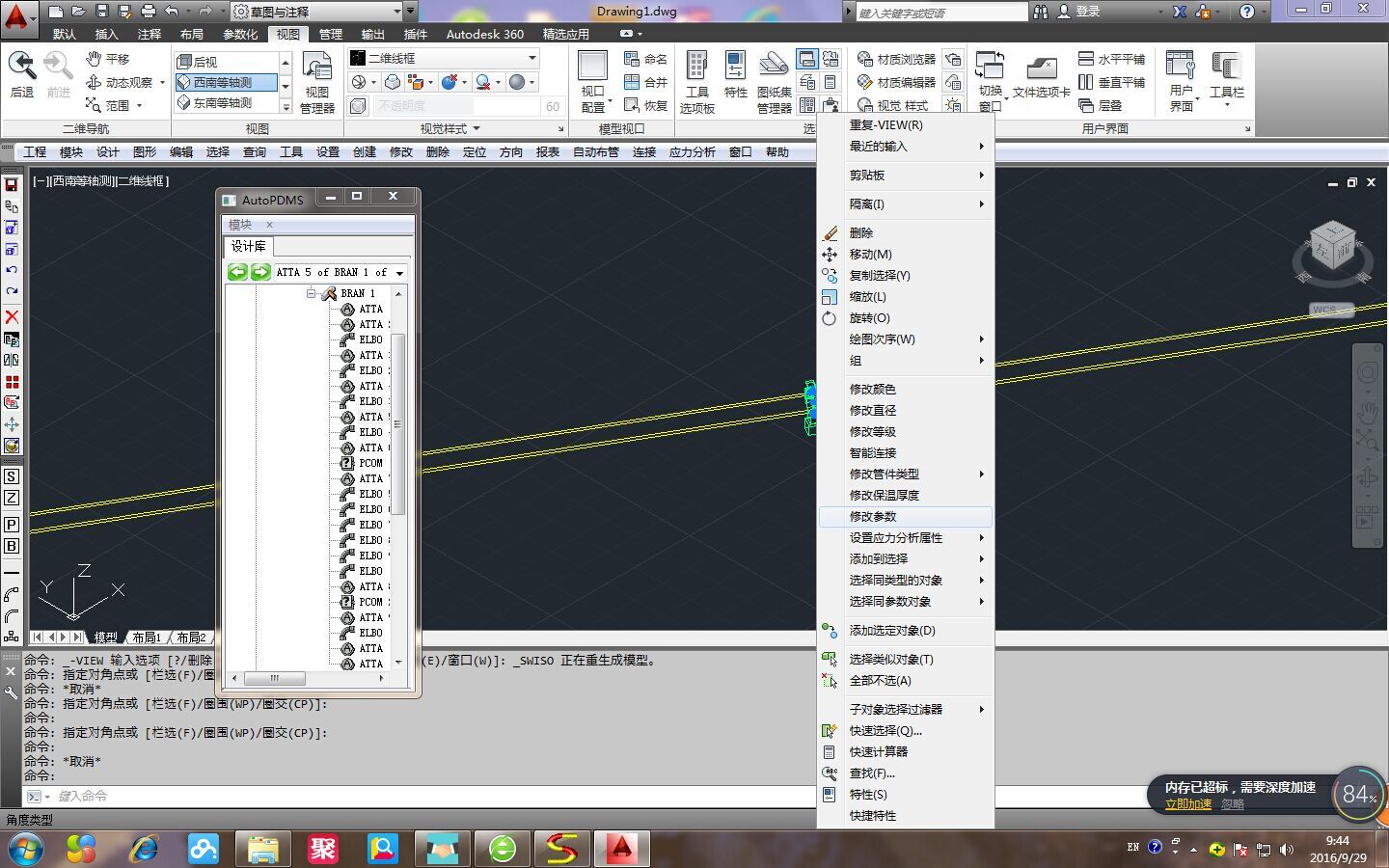
Task: Click the Autodesk Exchange X icon
Action: coord(1180,12)
